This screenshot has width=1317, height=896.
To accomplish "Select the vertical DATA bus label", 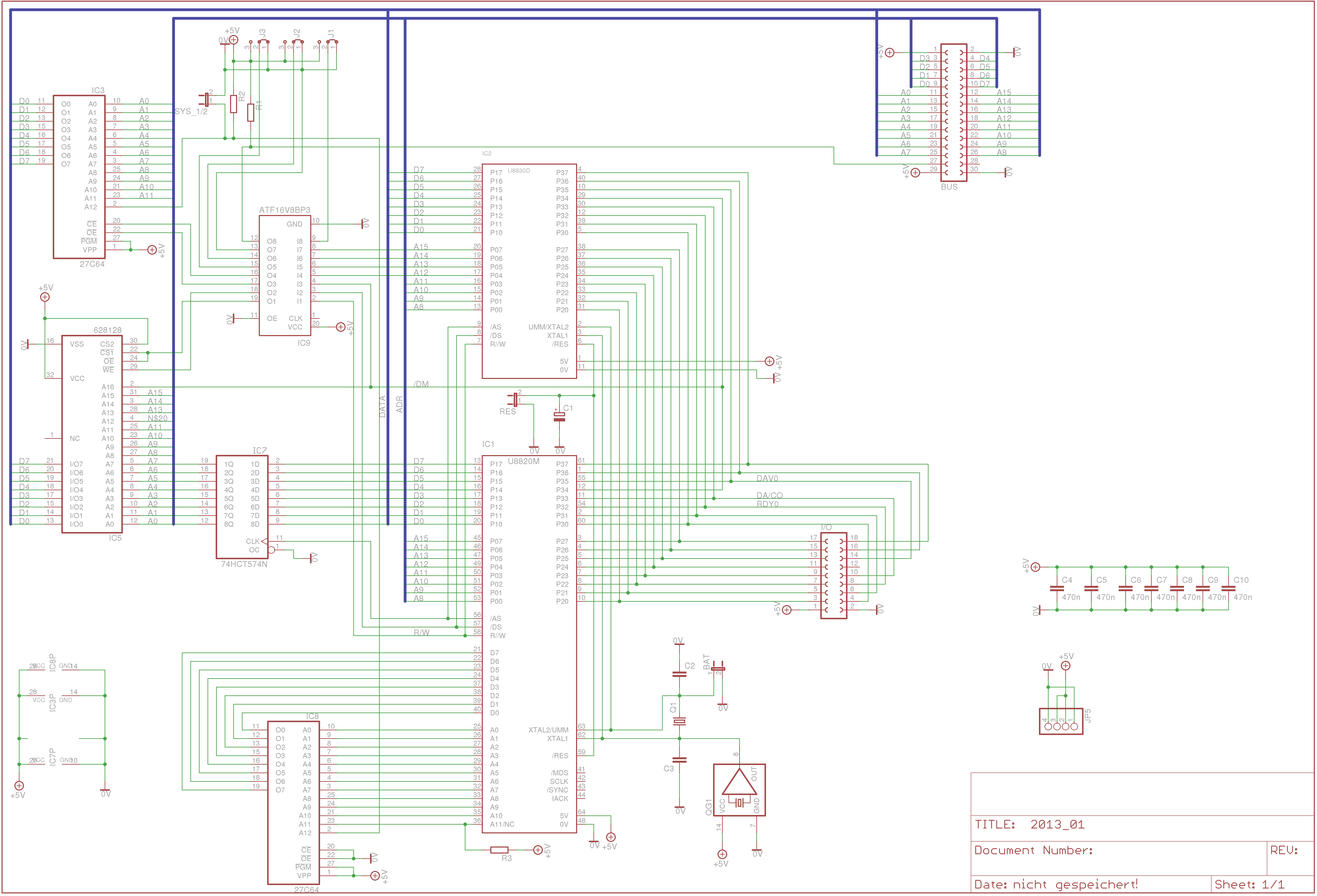I will 382,406.
